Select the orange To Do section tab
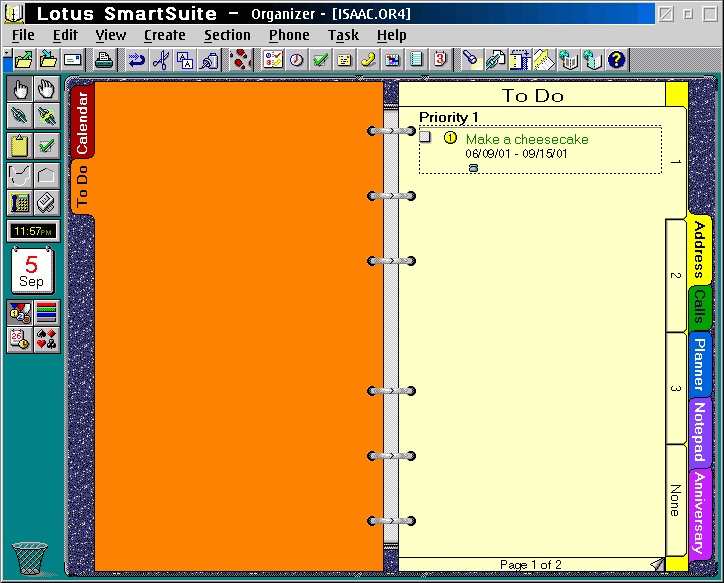 tap(82, 186)
